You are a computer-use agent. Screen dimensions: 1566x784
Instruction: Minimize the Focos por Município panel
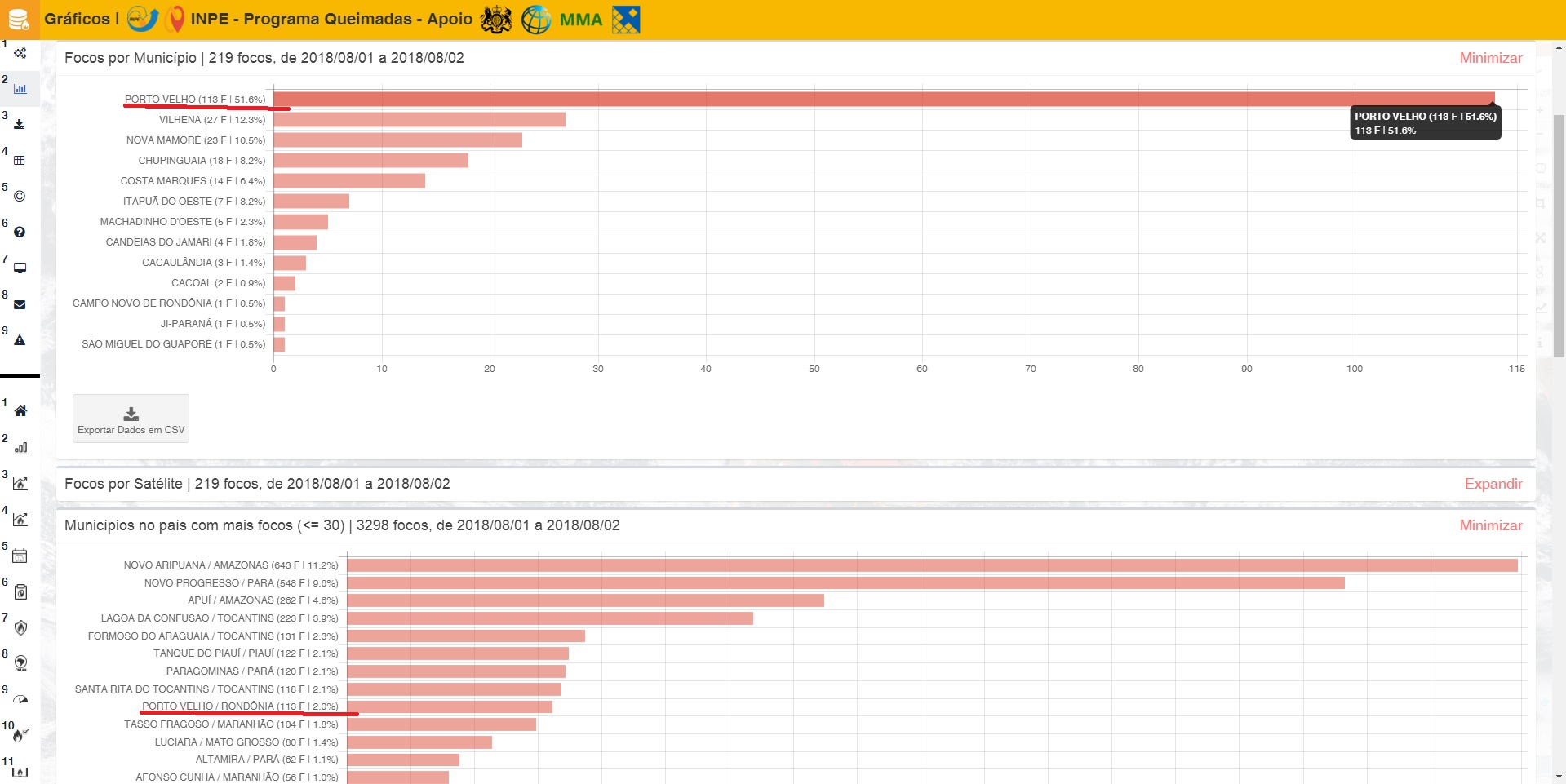pyautogui.click(x=1490, y=58)
